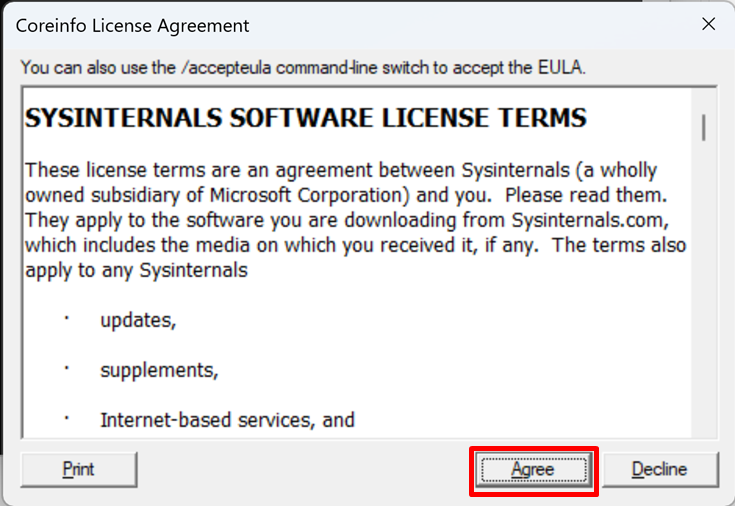Click the "supplements," bullet text
This screenshot has height=506, width=735.
159,370
